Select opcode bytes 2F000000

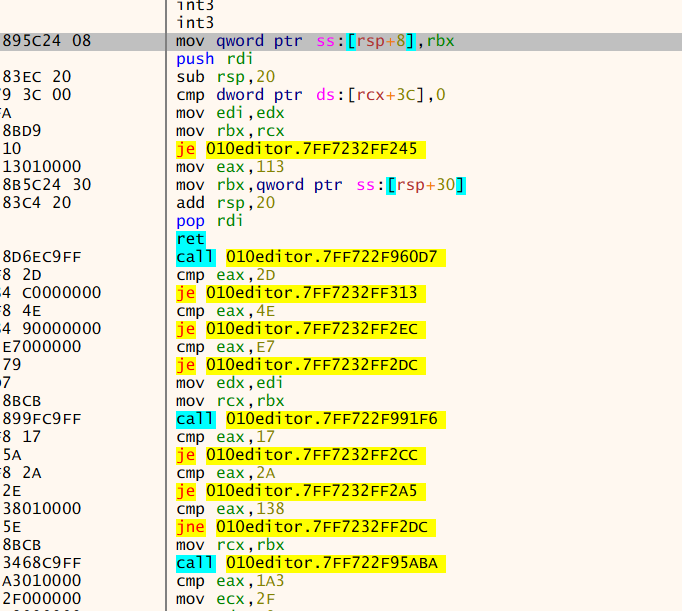click(42, 599)
